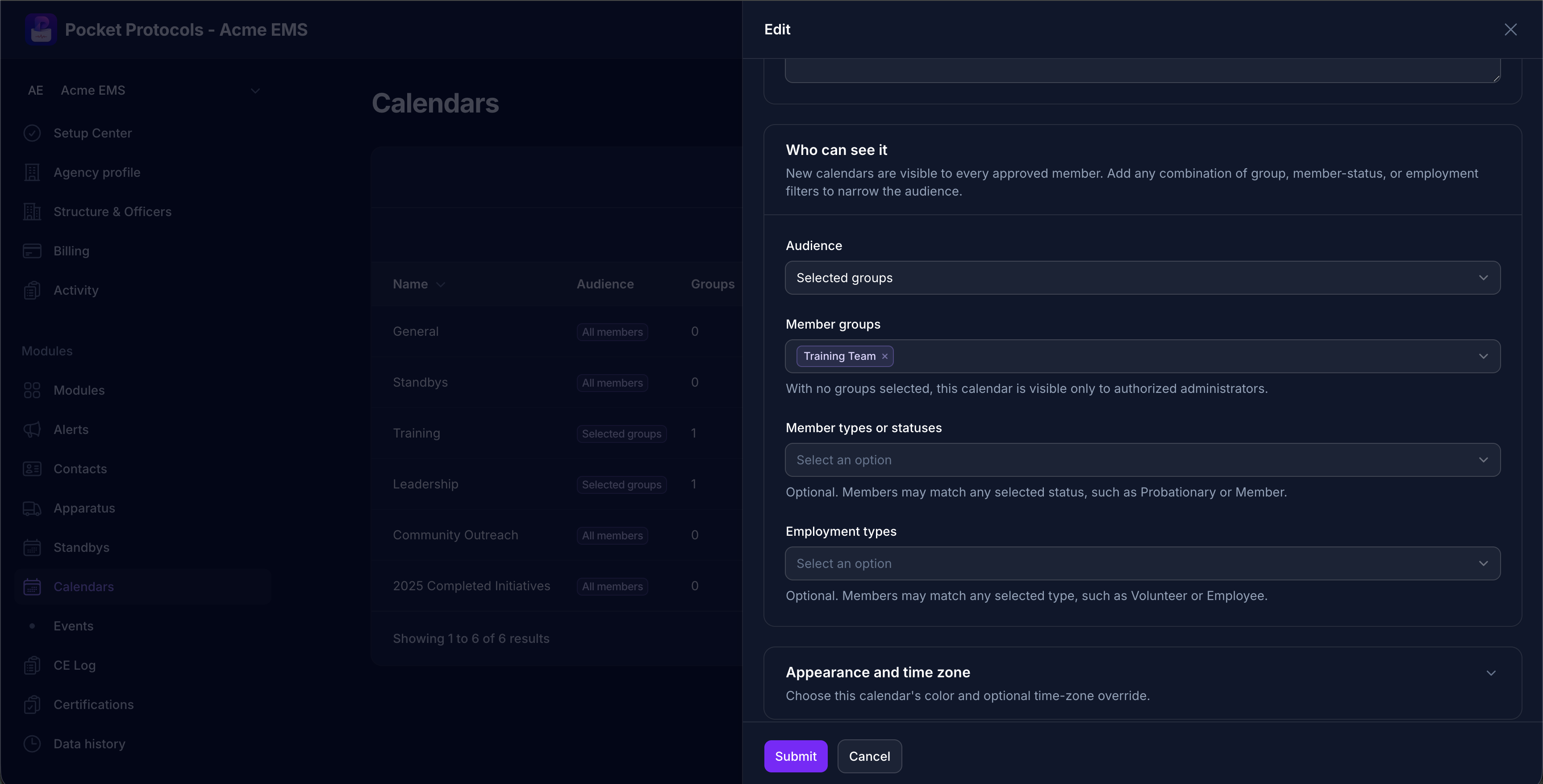Click the General calendar row name
This screenshot has width=1543, height=784.
coord(416,332)
